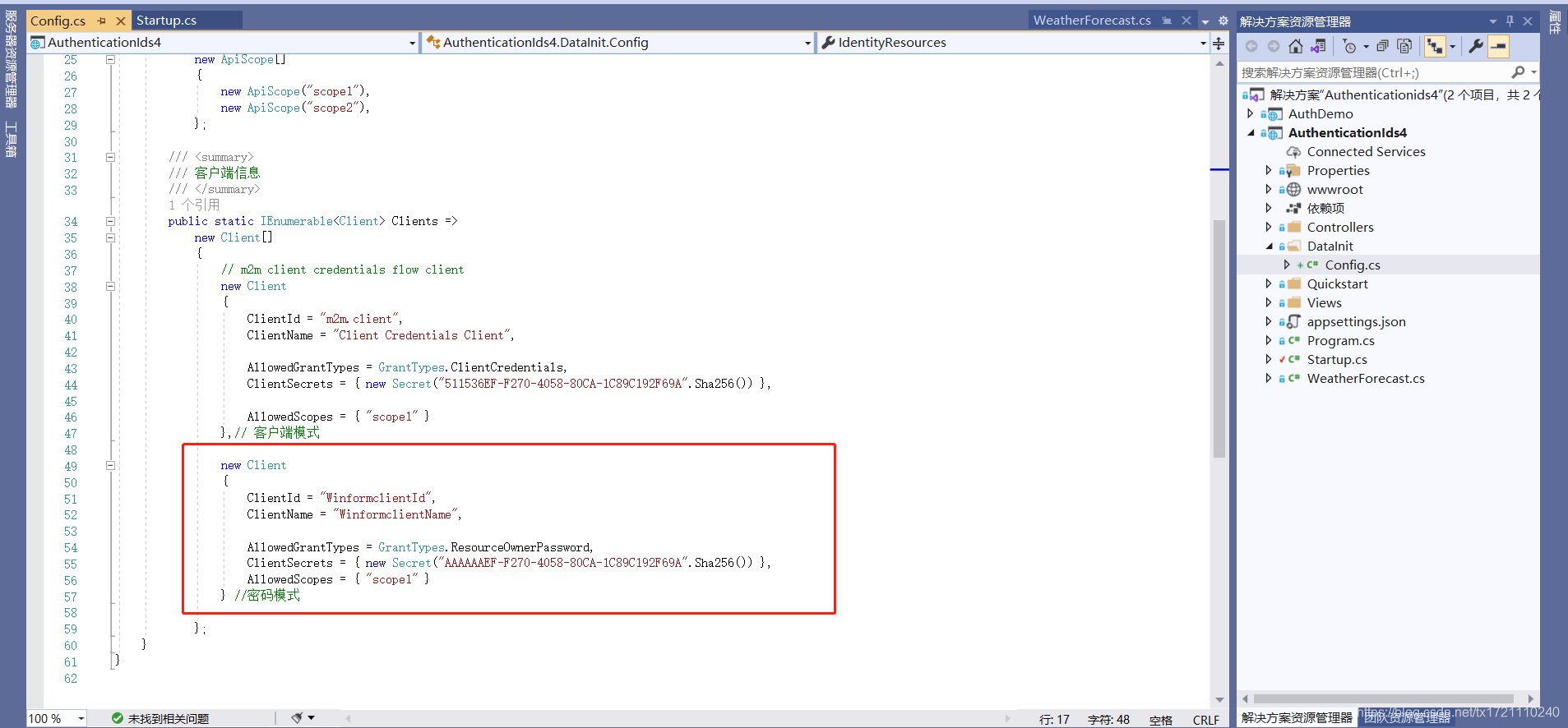1568x728 pixels.
Task: Click editor tab settings gear icon
Action: tap(1223, 21)
